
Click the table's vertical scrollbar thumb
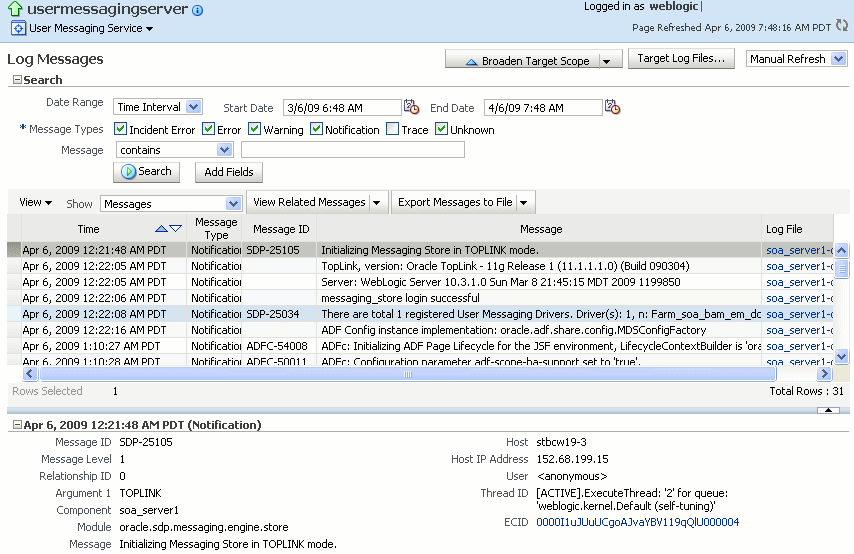[841, 269]
